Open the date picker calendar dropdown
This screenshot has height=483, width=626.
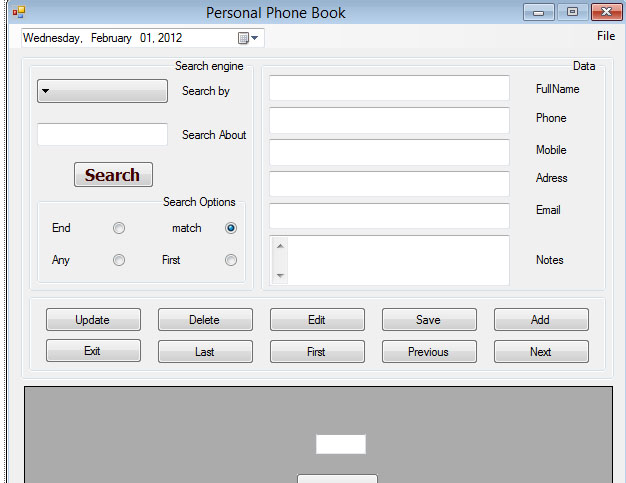coord(248,38)
